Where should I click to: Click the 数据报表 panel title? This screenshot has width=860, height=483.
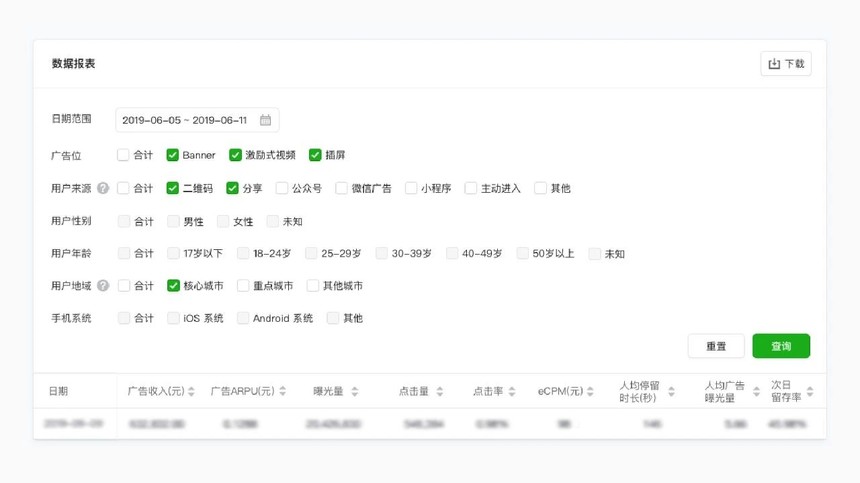pos(73,64)
